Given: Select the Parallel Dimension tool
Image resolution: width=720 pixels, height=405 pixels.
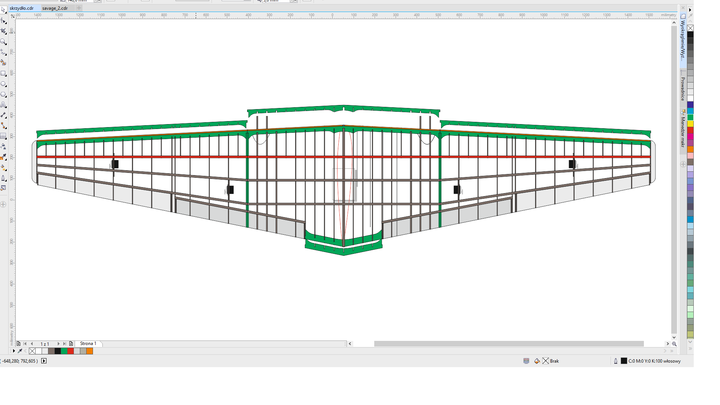Looking at the screenshot, I should tap(4, 116).
